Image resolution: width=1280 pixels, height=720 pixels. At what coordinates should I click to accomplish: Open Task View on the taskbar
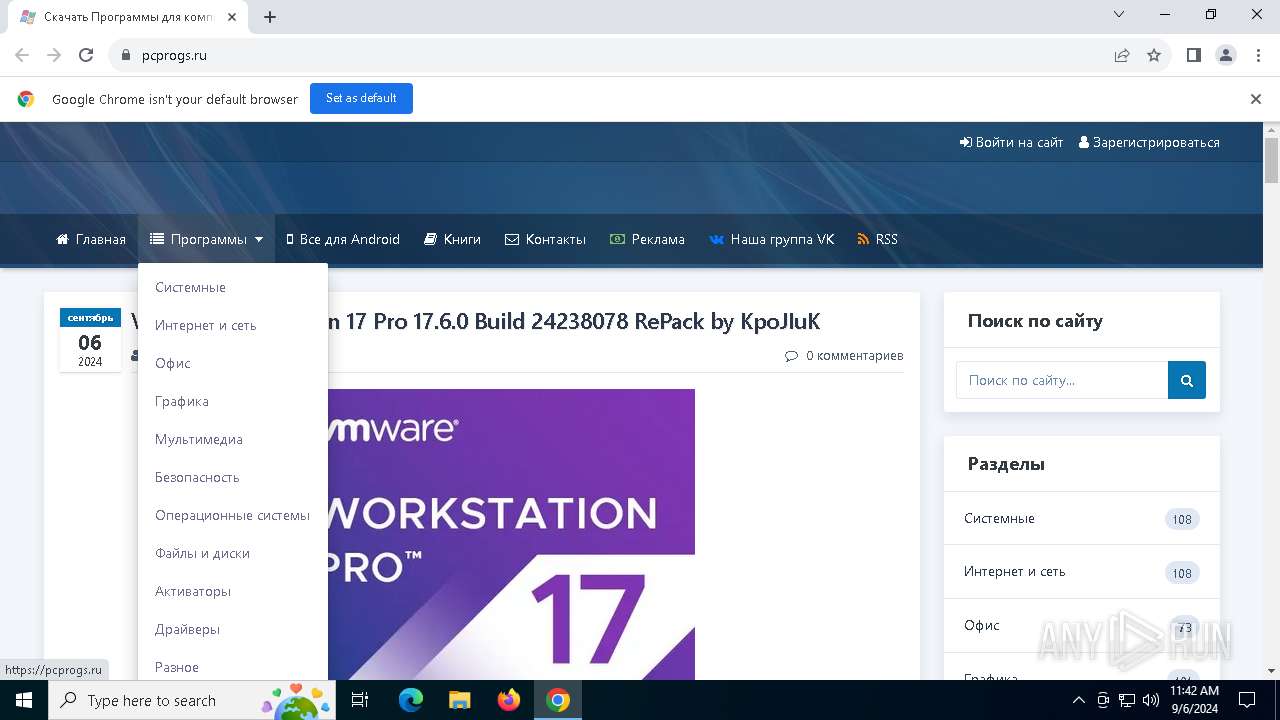(360, 700)
